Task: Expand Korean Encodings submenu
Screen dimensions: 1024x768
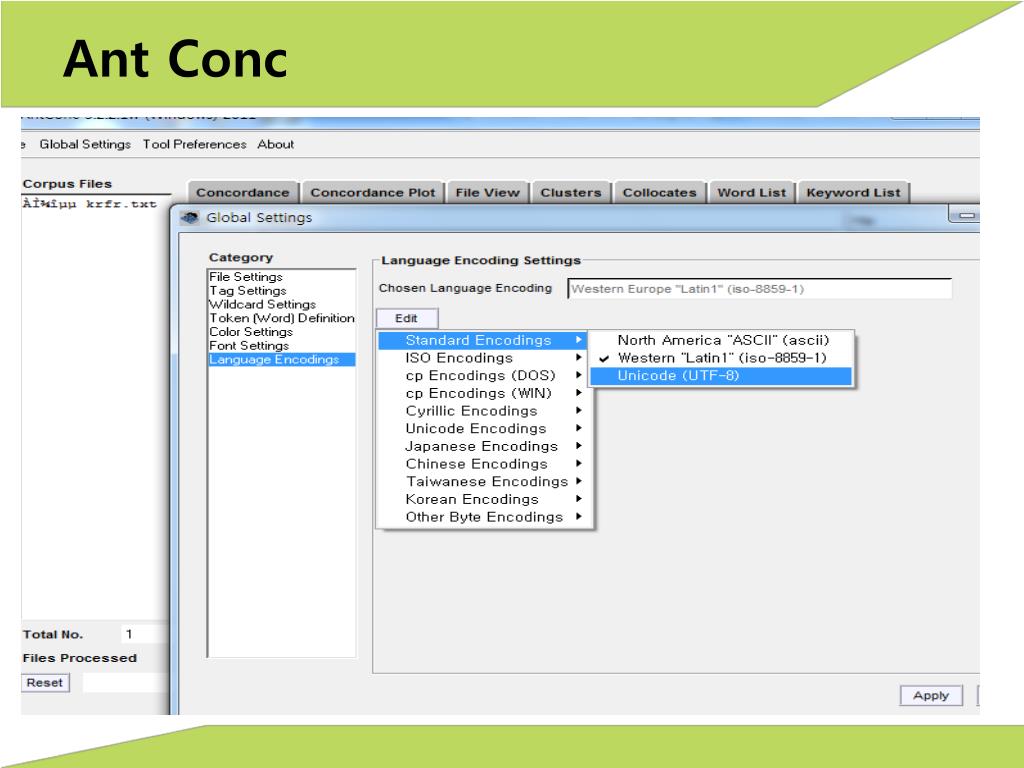Action: [483, 499]
